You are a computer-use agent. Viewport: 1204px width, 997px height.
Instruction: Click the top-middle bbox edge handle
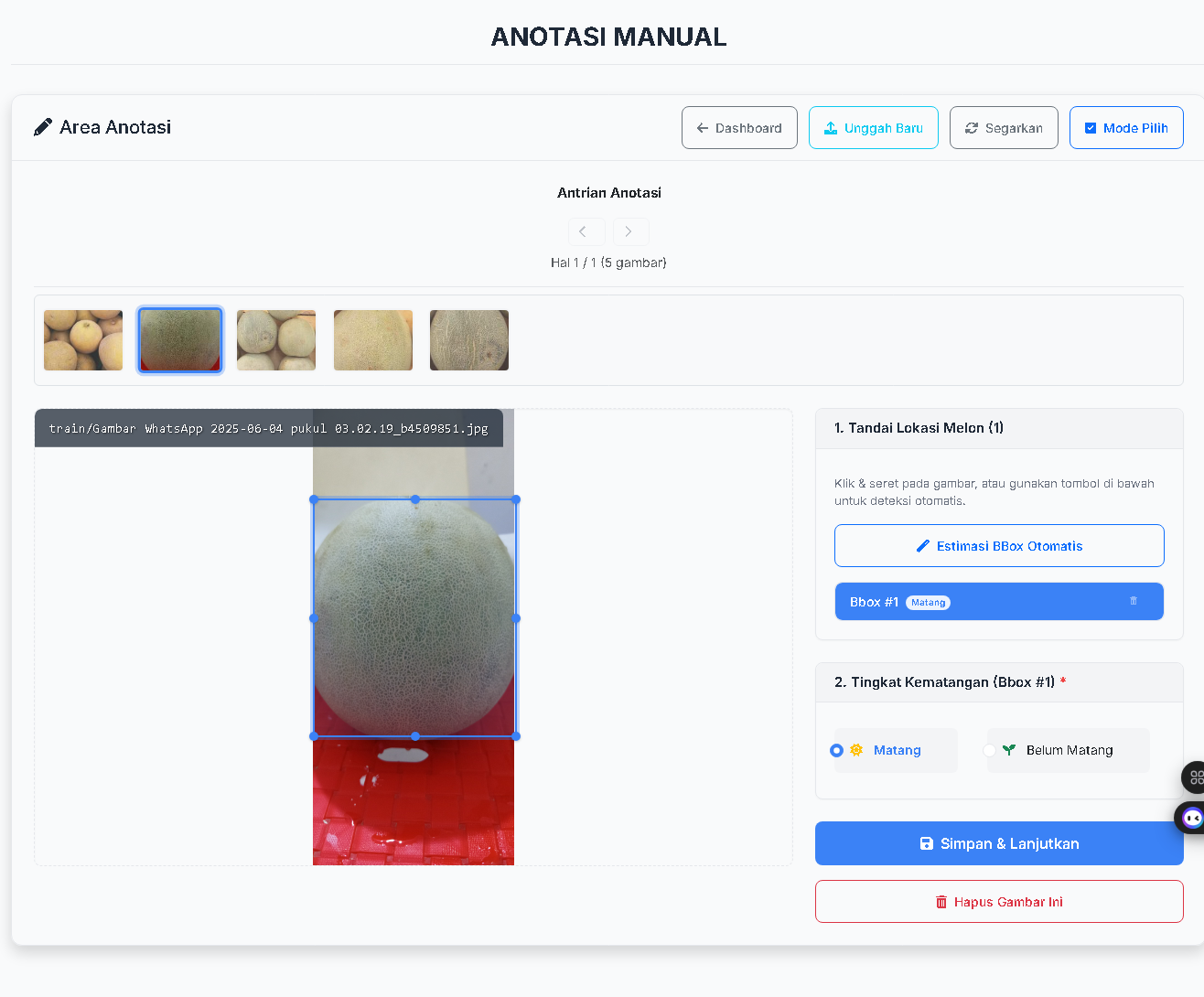415,499
